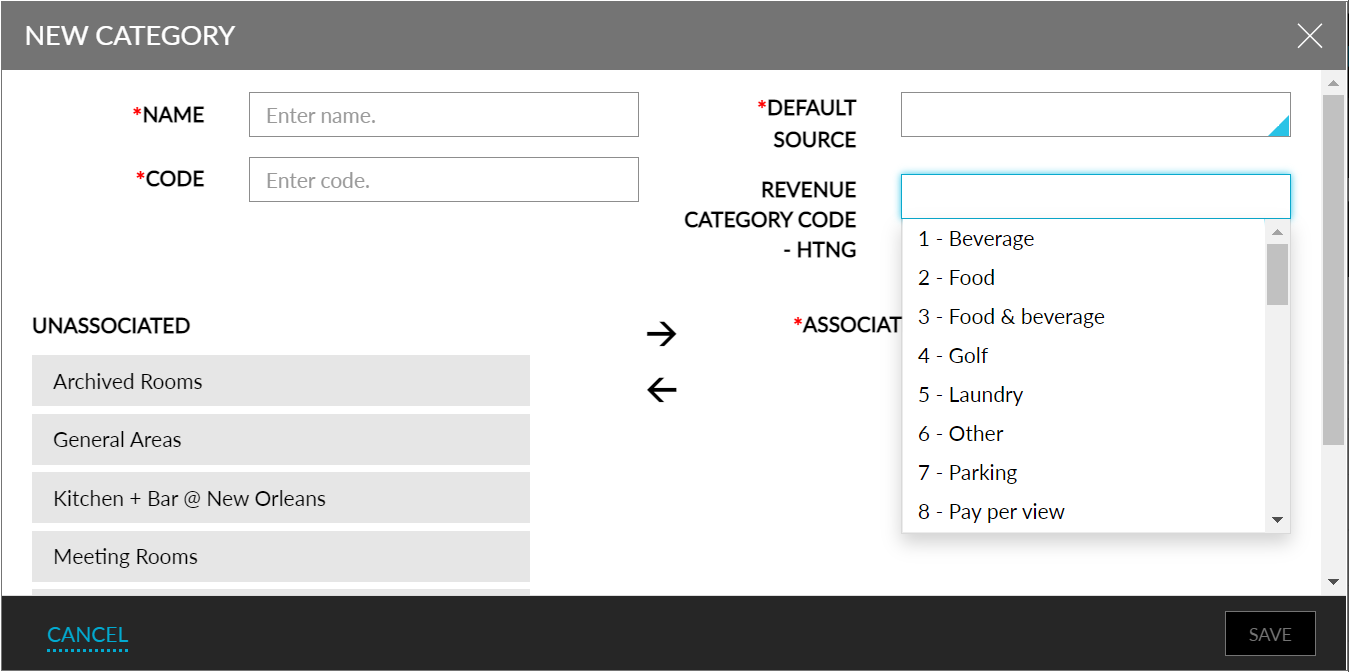This screenshot has height=672, width=1349.
Task: Click into the 'Enter name.' field
Action: [443, 114]
